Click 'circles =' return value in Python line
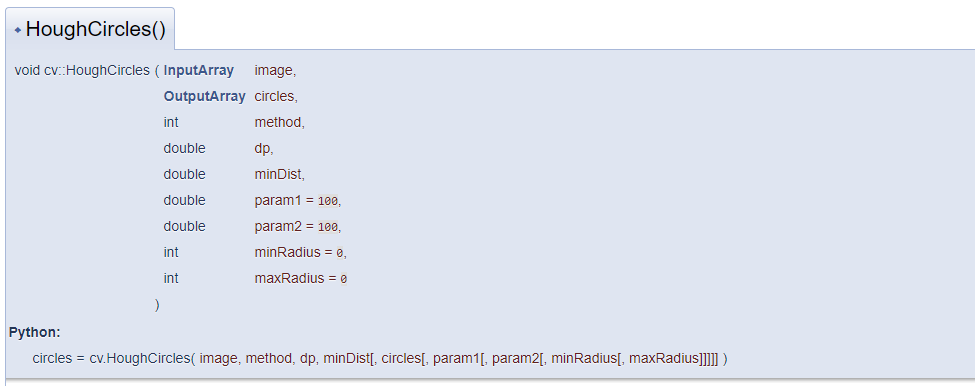Image resolution: width=975 pixels, height=386 pixels. (x=58, y=359)
